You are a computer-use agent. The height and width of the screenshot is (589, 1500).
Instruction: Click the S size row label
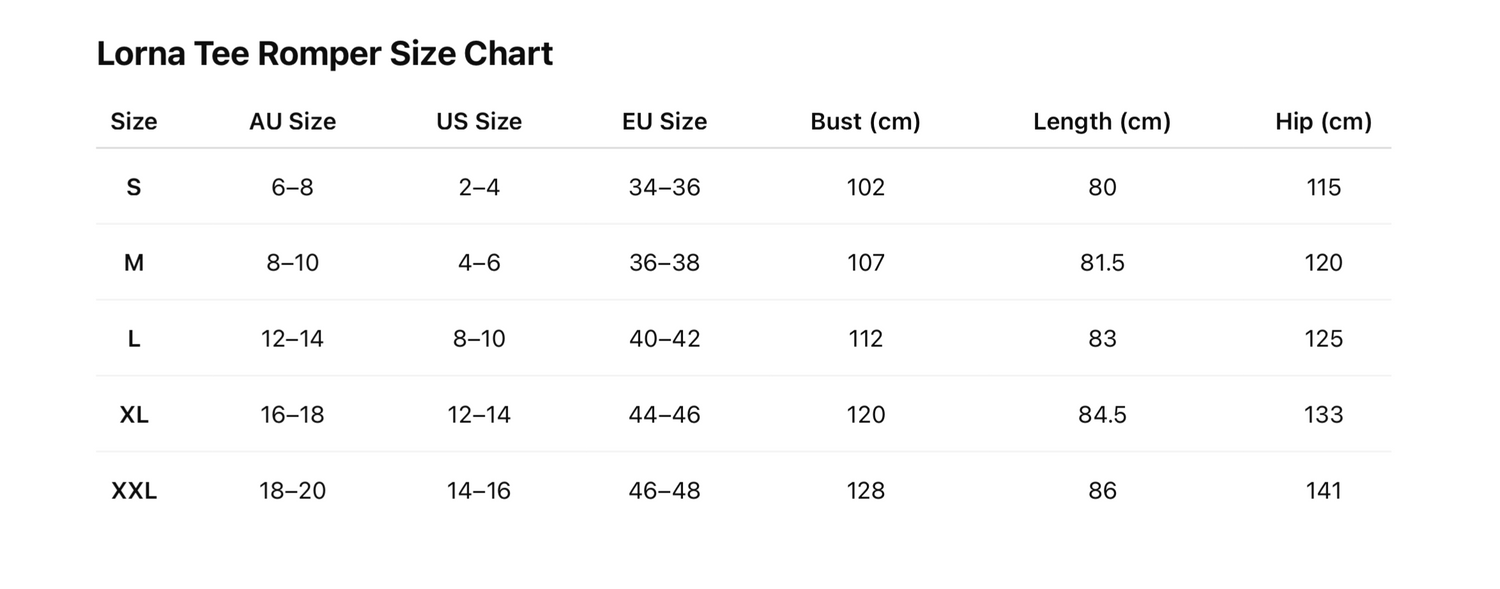[134, 187]
